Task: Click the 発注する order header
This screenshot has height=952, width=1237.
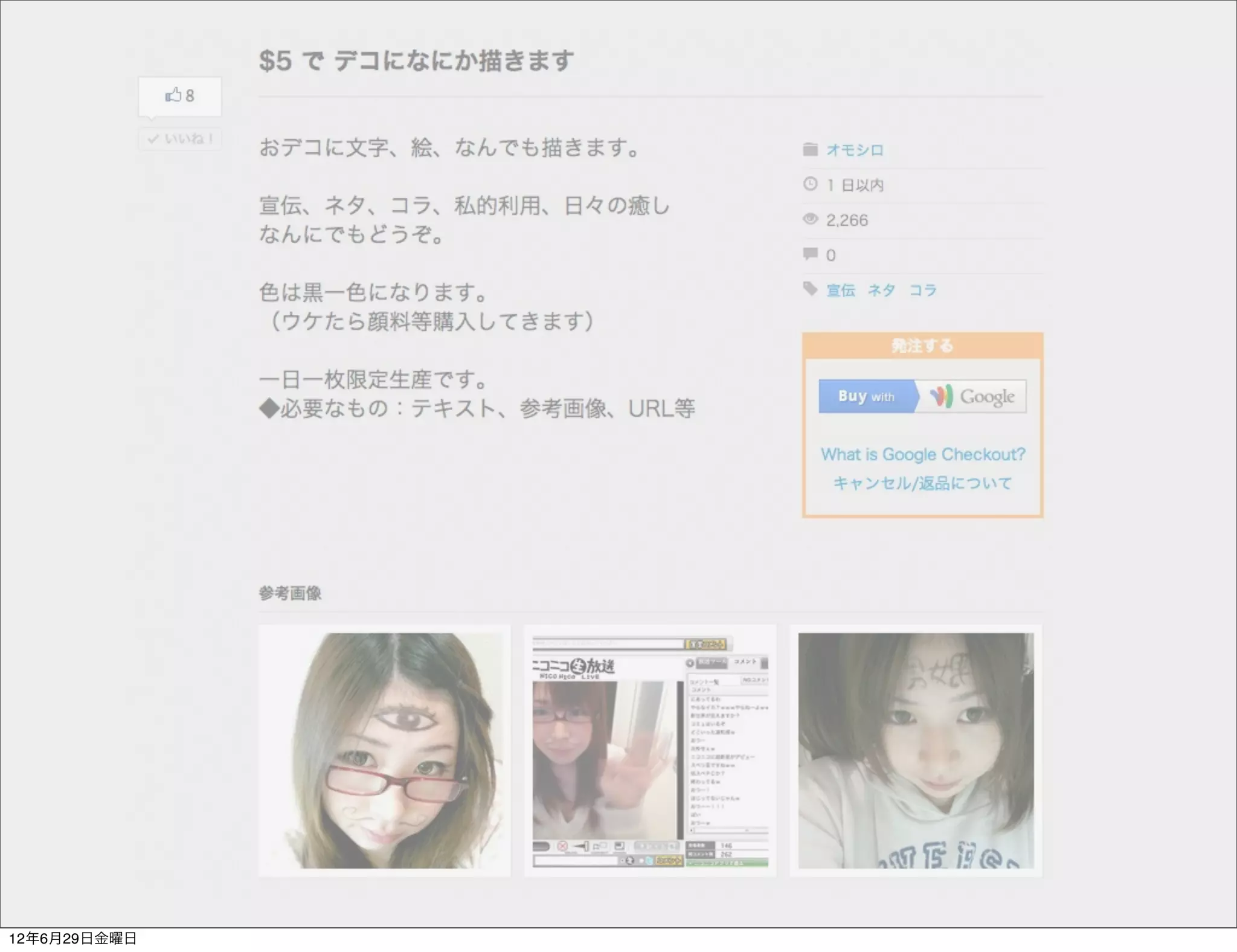Action: [x=922, y=346]
